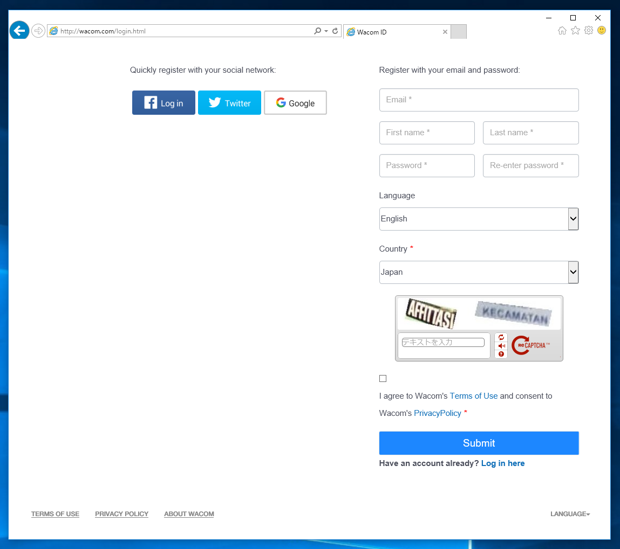Register with Facebook Log in button
Viewport: 620px width, 549px height.
coord(163,103)
